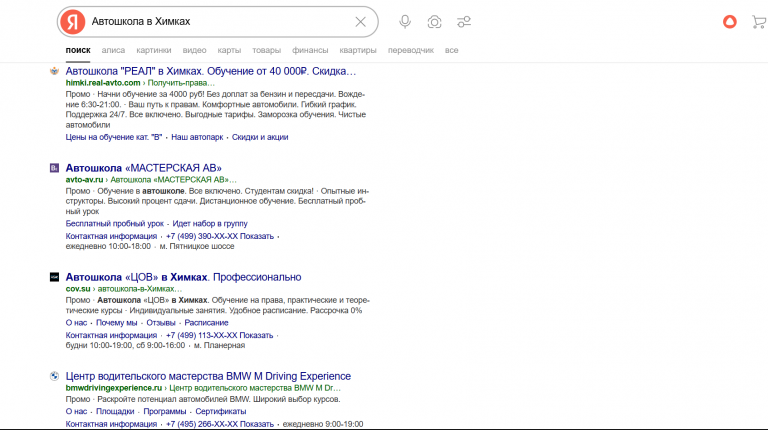The height and width of the screenshot is (430, 768).
Task: Open BMW M Driving Experience result title
Action: (x=208, y=376)
